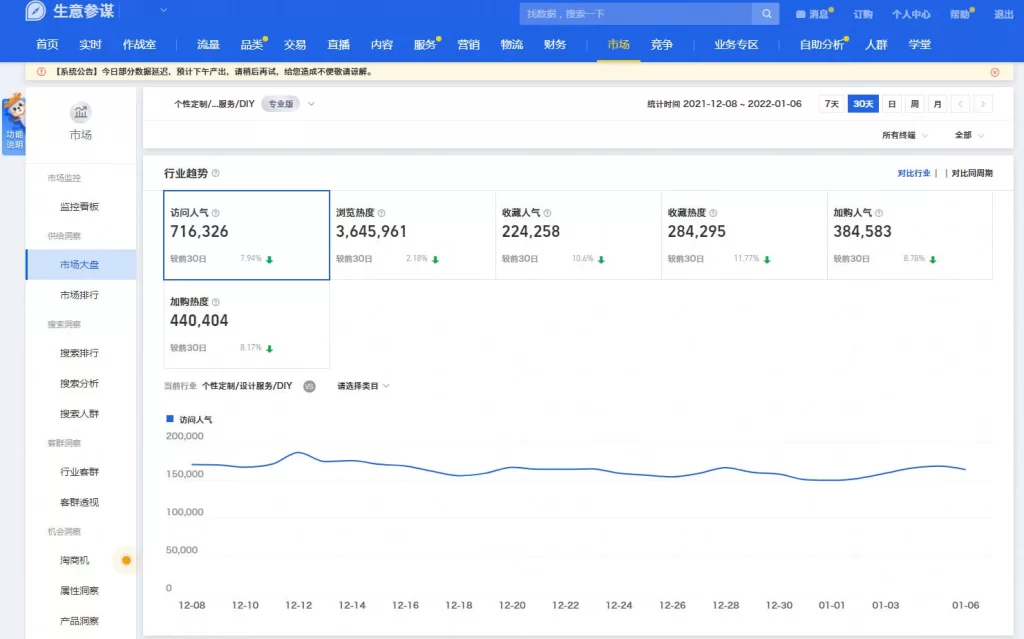The width and height of the screenshot is (1024, 639).
Task: Click the 对比同周期 link
Action: pyautogui.click(x=972, y=173)
